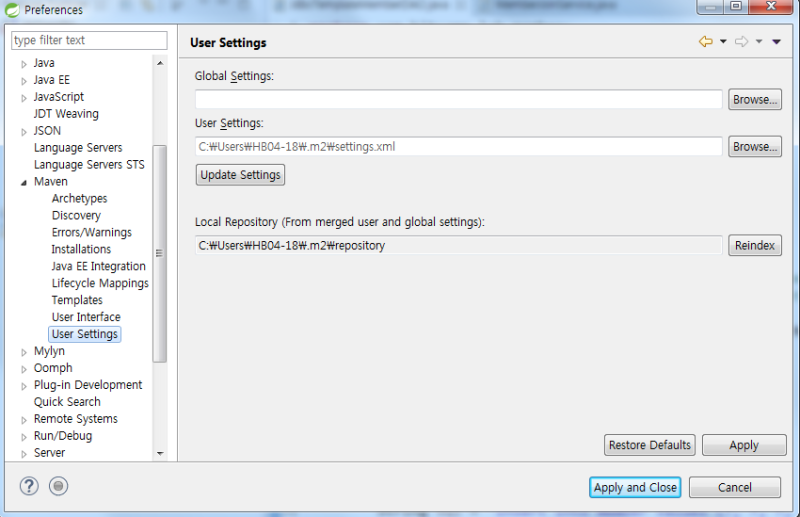The image size is (800, 517).
Task: Select Language Servers STS item
Action: [89, 164]
